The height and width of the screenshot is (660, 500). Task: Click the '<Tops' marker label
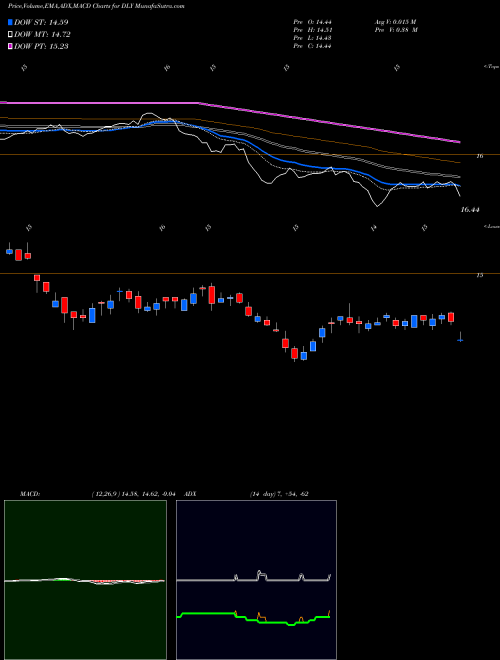click(x=491, y=67)
